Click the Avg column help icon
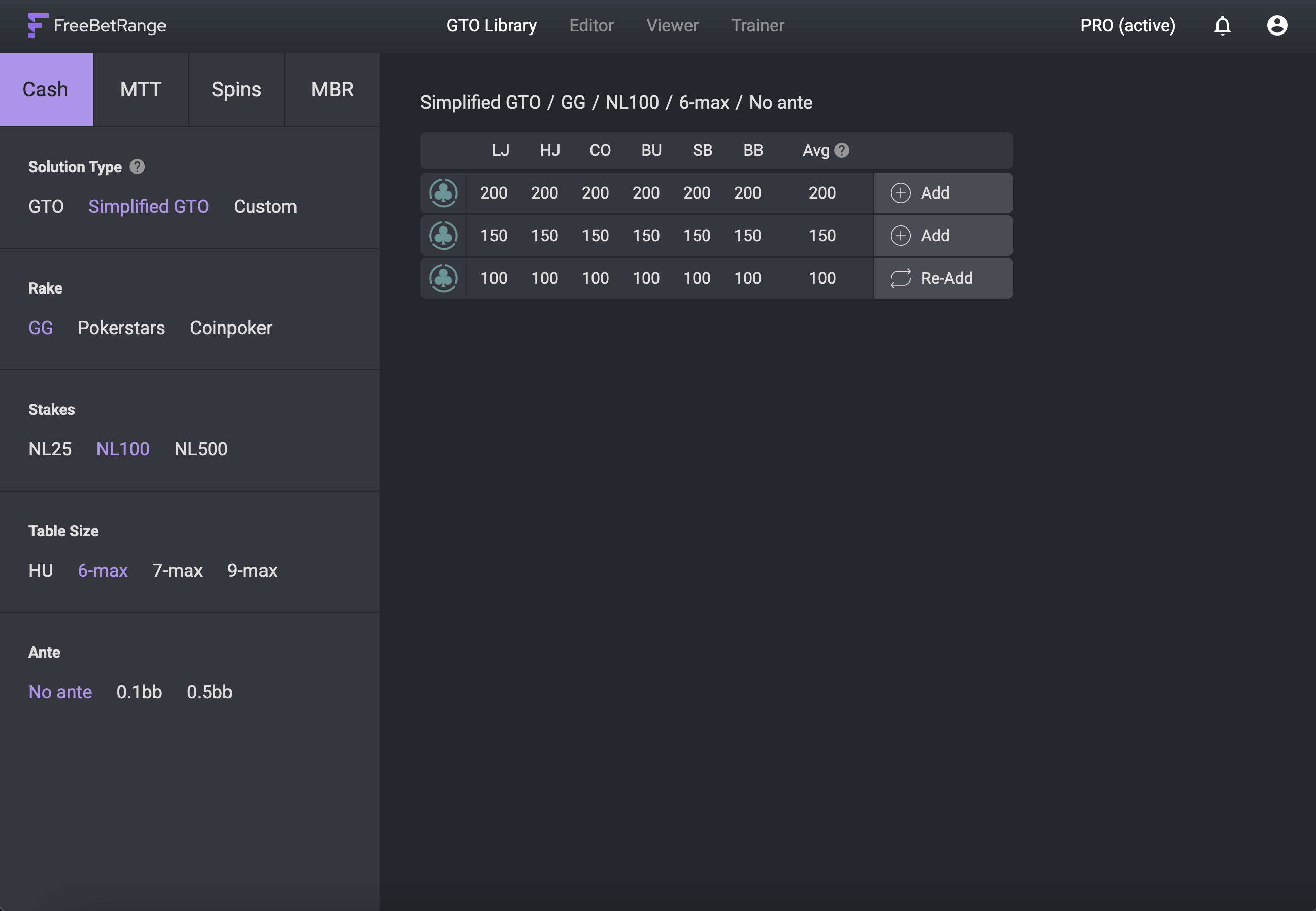1316x911 pixels. click(841, 150)
